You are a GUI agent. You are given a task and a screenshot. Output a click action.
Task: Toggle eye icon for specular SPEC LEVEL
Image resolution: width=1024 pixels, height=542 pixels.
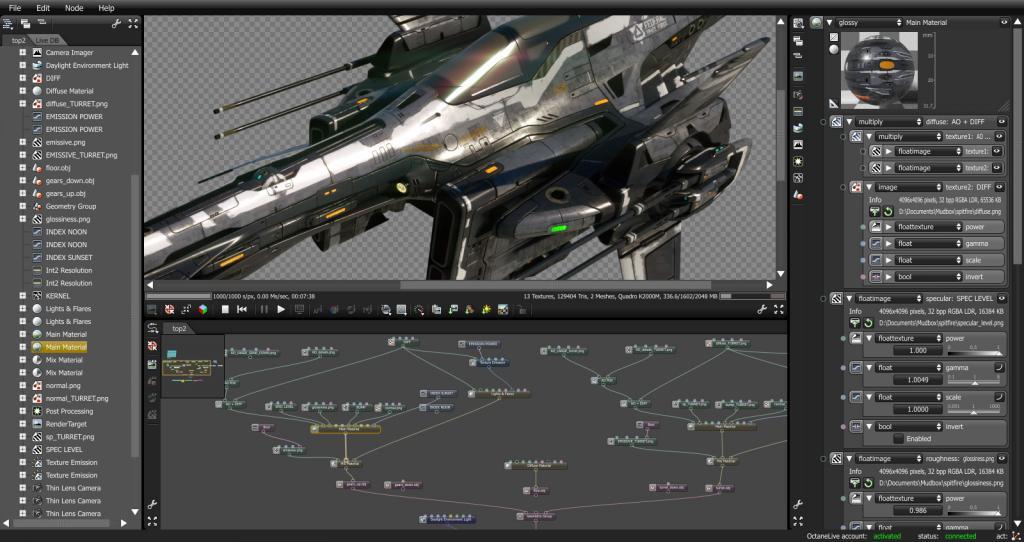1001,298
